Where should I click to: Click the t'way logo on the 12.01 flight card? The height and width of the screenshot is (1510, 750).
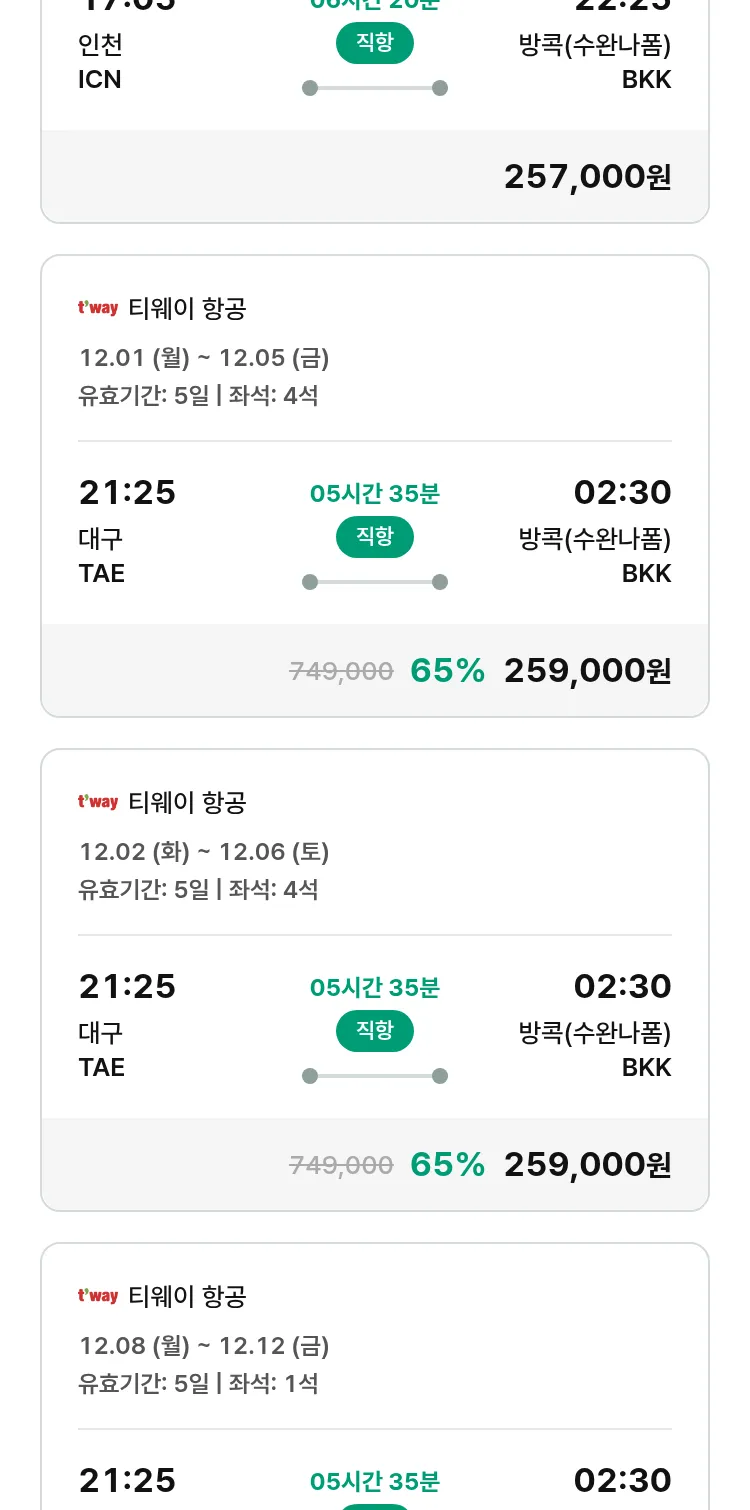pyautogui.click(x=98, y=308)
